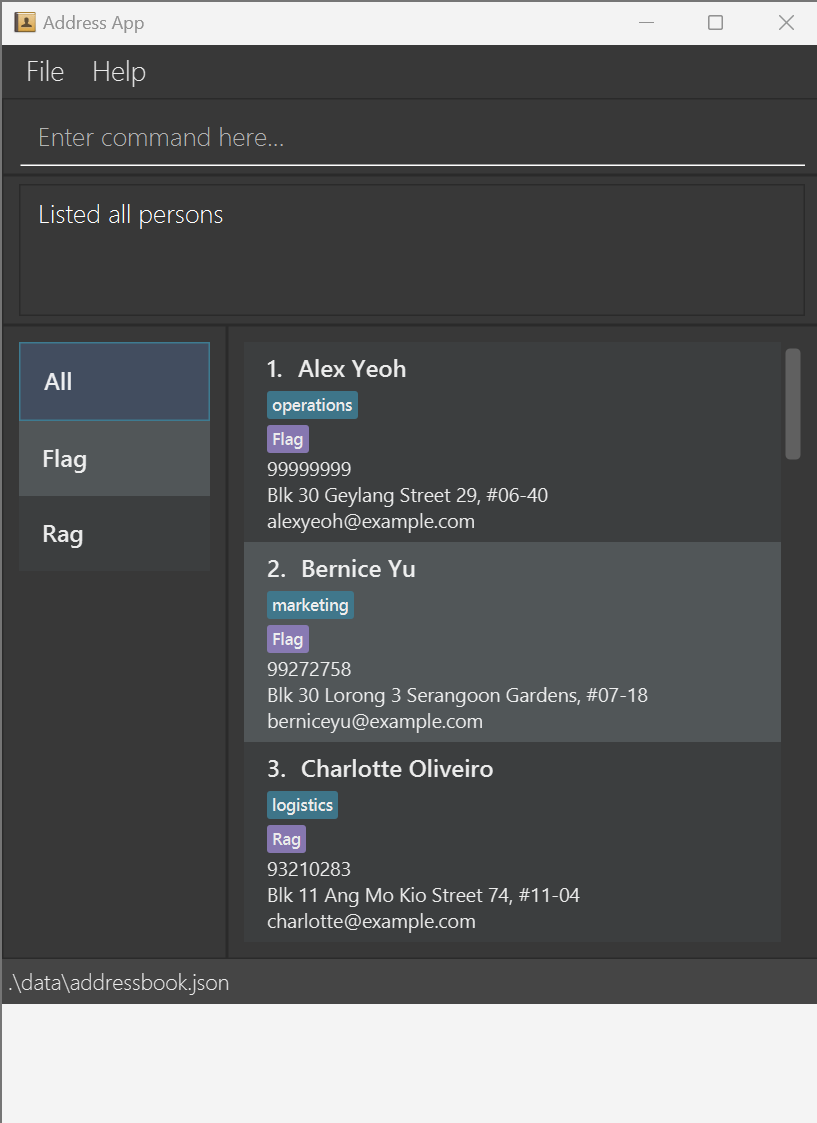Open the Help menu
This screenshot has height=1123, width=817.
(119, 72)
